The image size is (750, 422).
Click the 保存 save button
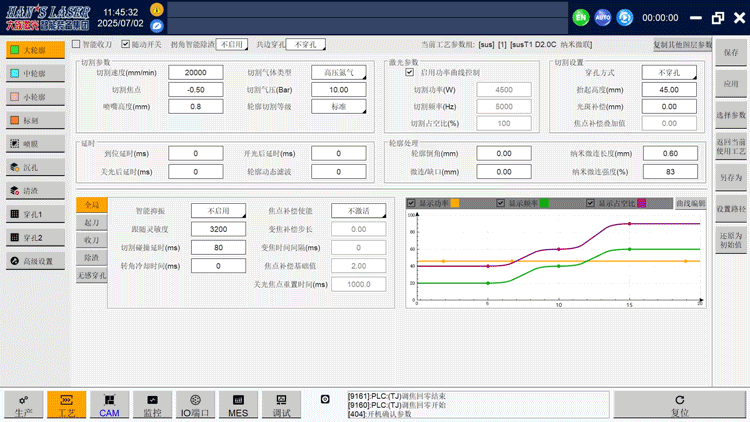coord(731,52)
